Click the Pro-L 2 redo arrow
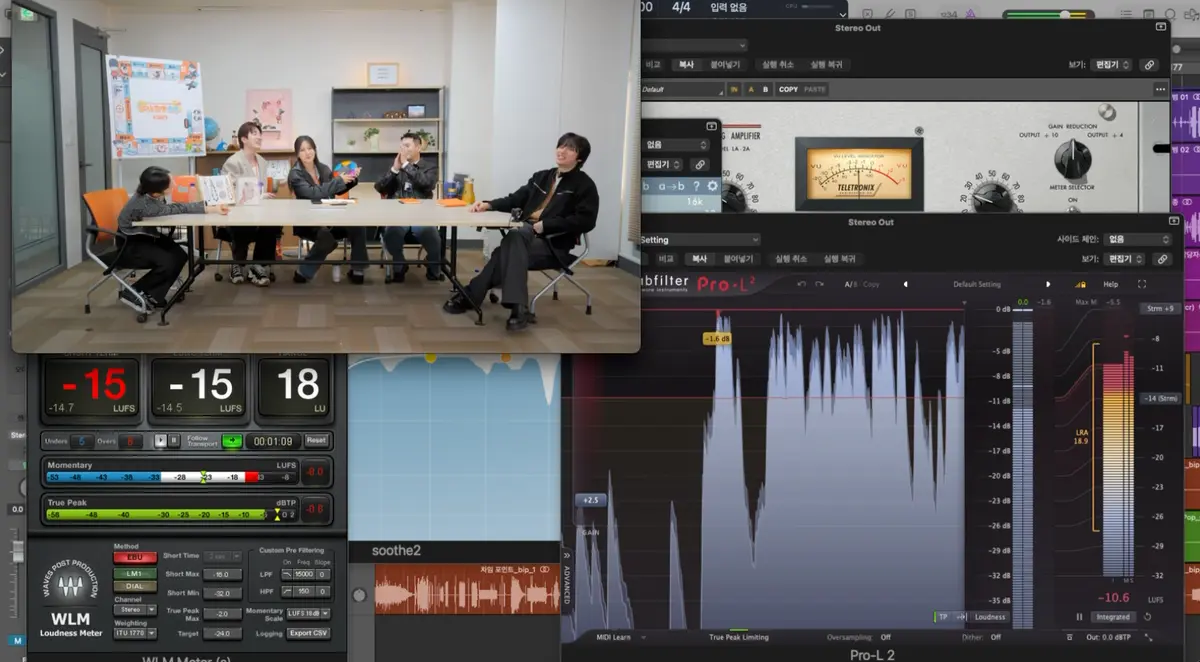This screenshot has width=1200, height=662. tap(819, 284)
